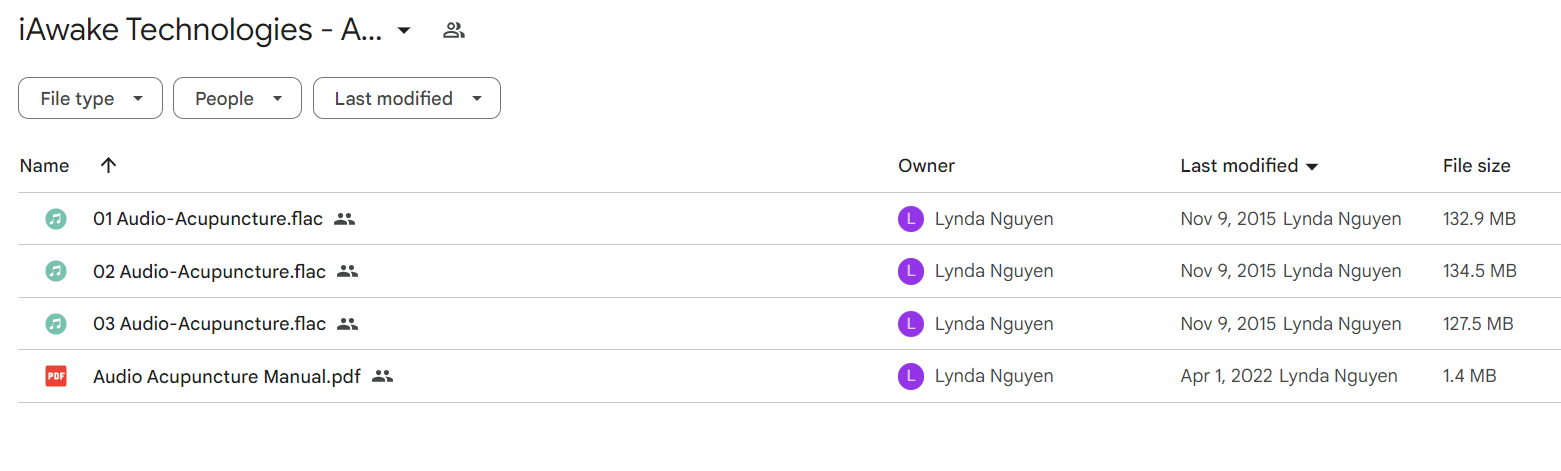The image size is (1561, 471).
Task: Select the 03 Audio-Acupuncture.flac row
Action: 789,324
